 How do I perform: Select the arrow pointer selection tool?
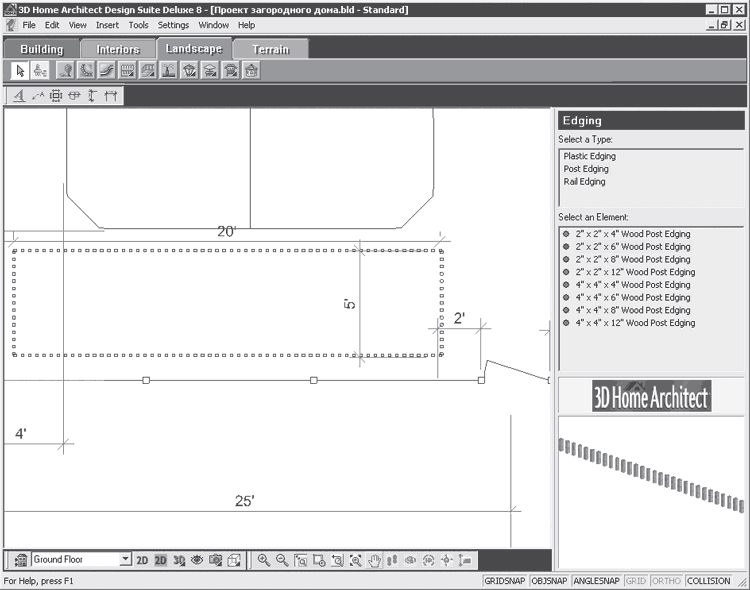(x=20, y=70)
